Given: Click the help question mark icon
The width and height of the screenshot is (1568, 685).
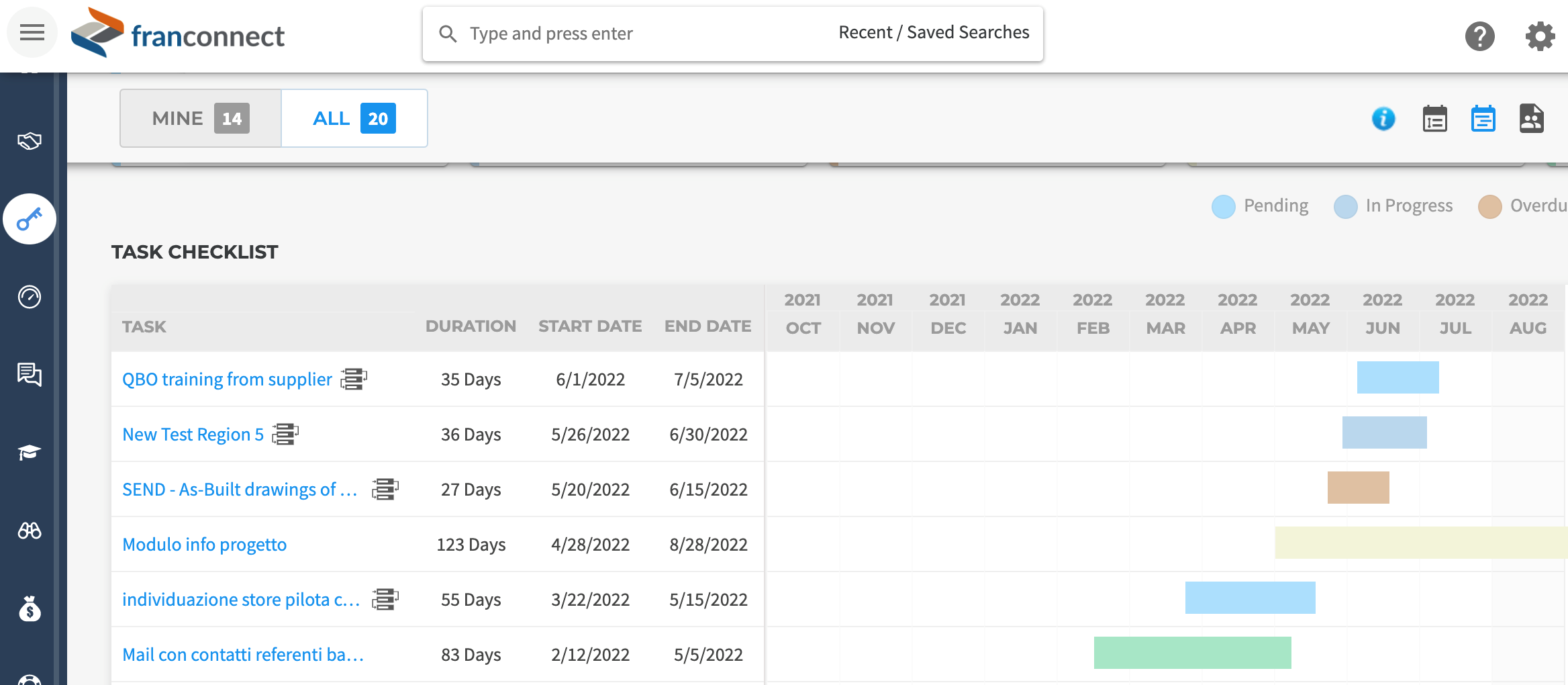Looking at the screenshot, I should pos(1479,36).
